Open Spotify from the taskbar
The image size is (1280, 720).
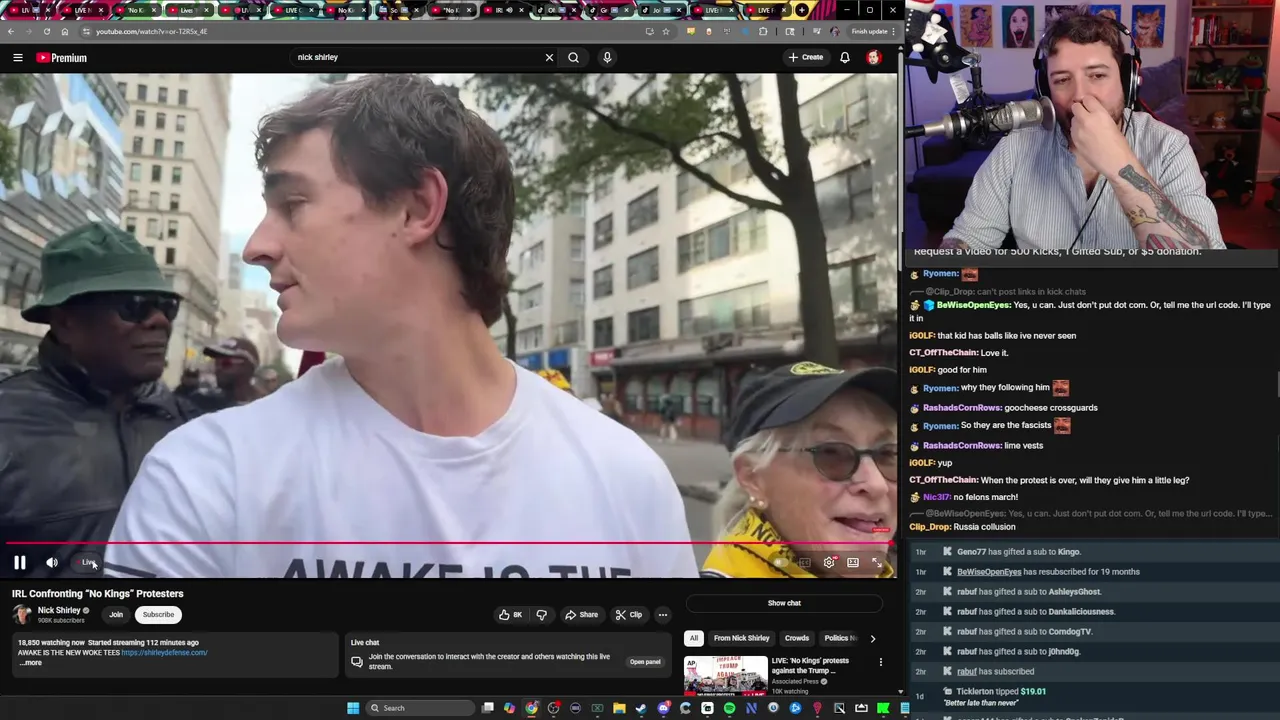click(x=730, y=708)
